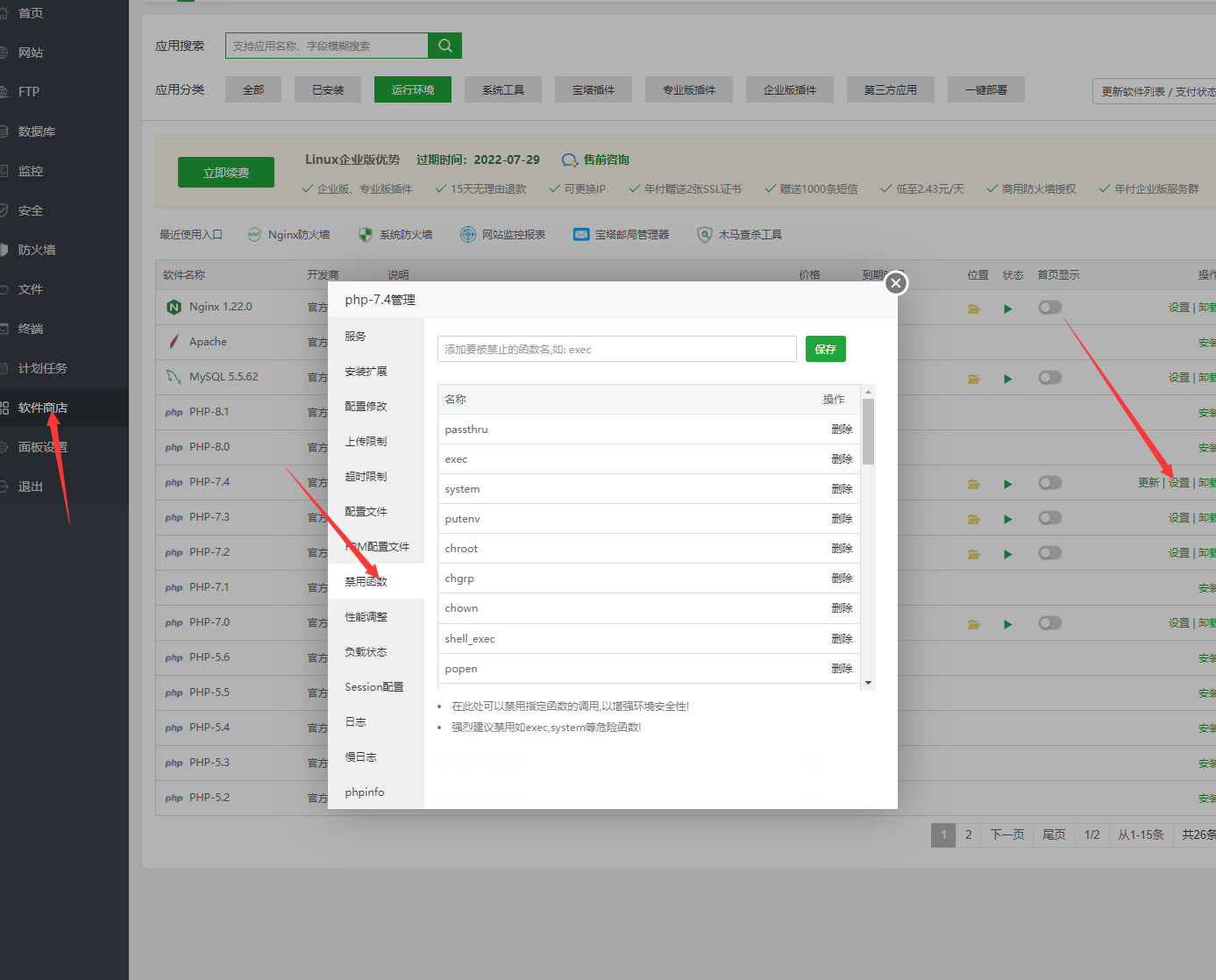Image resolution: width=1216 pixels, height=980 pixels.
Task: Click the Apache feather icon
Action: pyautogui.click(x=174, y=342)
